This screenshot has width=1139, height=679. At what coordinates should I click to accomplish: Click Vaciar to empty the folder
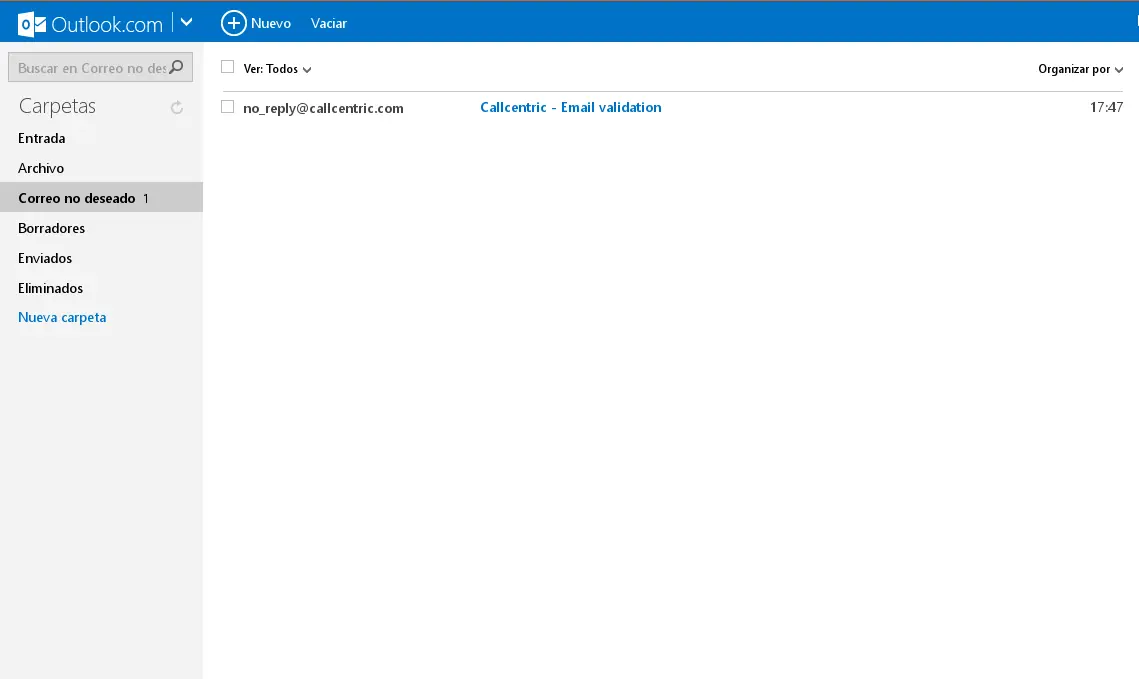click(328, 22)
